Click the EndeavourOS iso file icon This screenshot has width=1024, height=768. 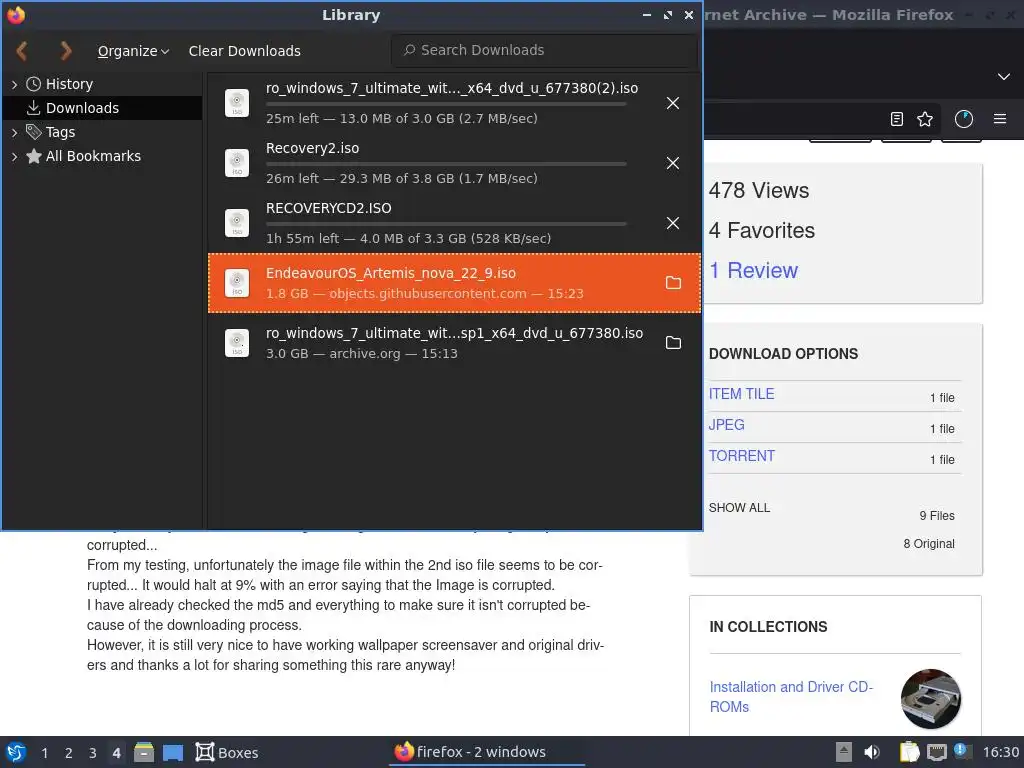coord(237,283)
